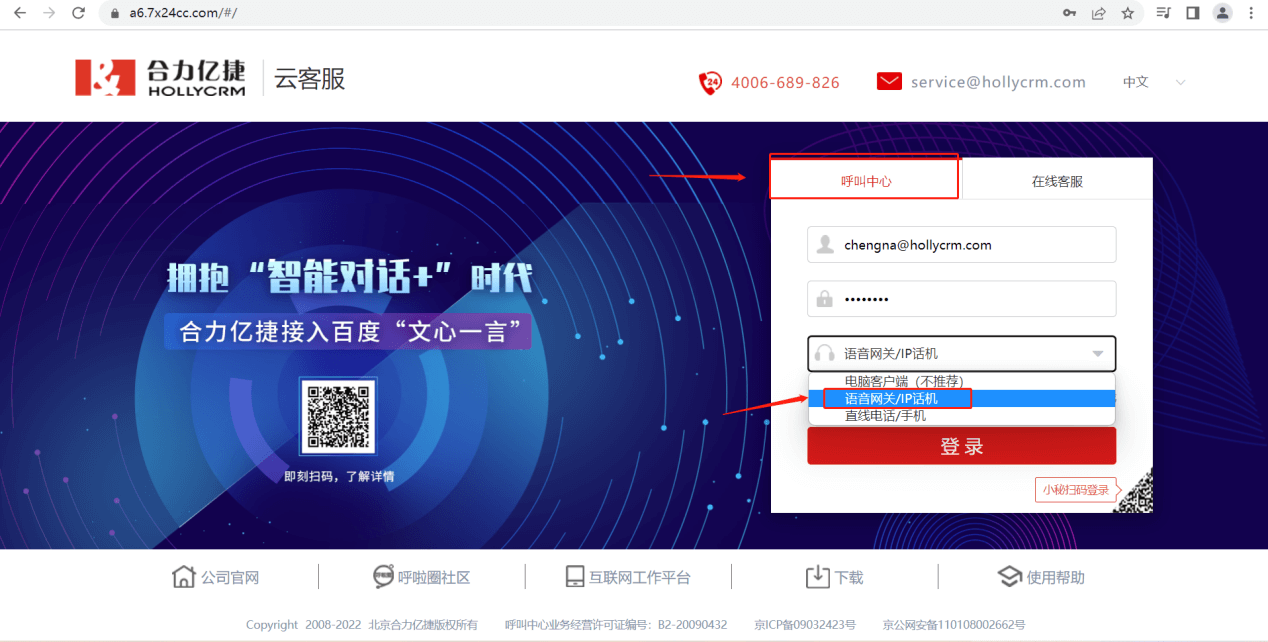Screen dimensions: 1268x642
Task: Open the saved passwords key icon
Action: [1069, 13]
